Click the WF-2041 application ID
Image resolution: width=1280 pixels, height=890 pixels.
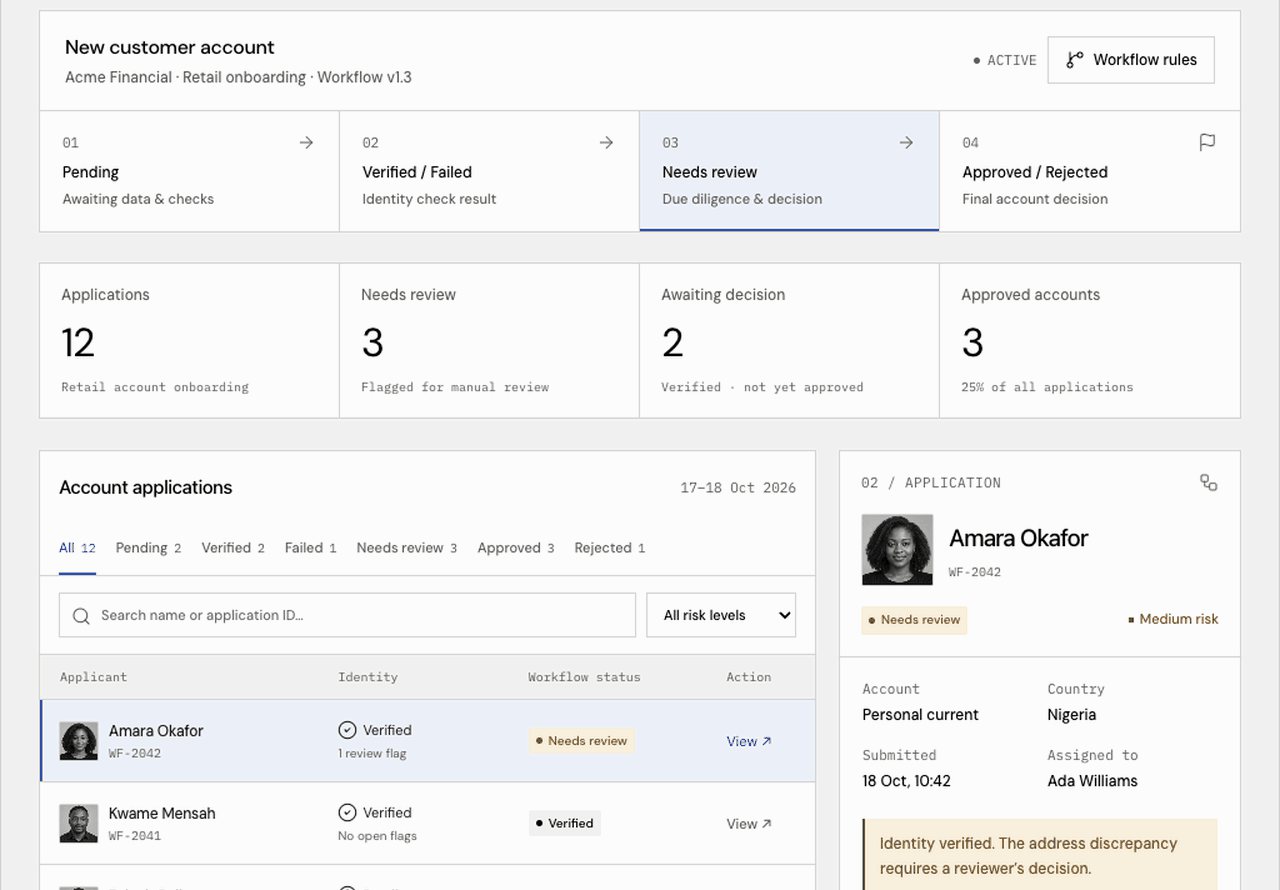(135, 836)
